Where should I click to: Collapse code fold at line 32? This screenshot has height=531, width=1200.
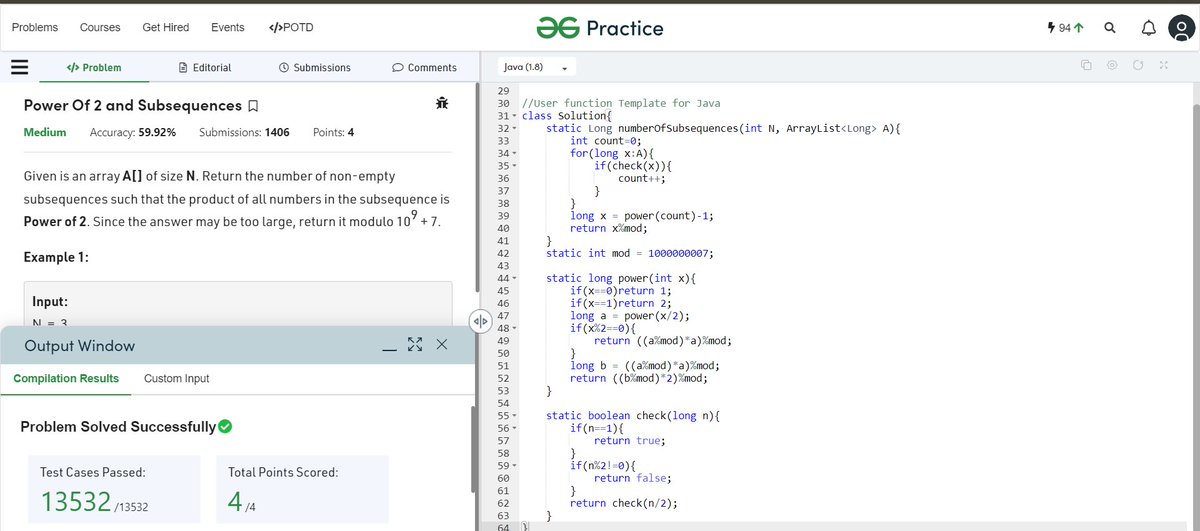[x=515, y=128]
